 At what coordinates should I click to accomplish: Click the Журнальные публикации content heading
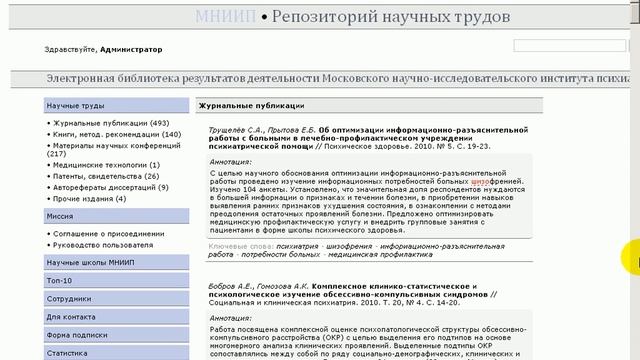pyautogui.click(x=251, y=105)
